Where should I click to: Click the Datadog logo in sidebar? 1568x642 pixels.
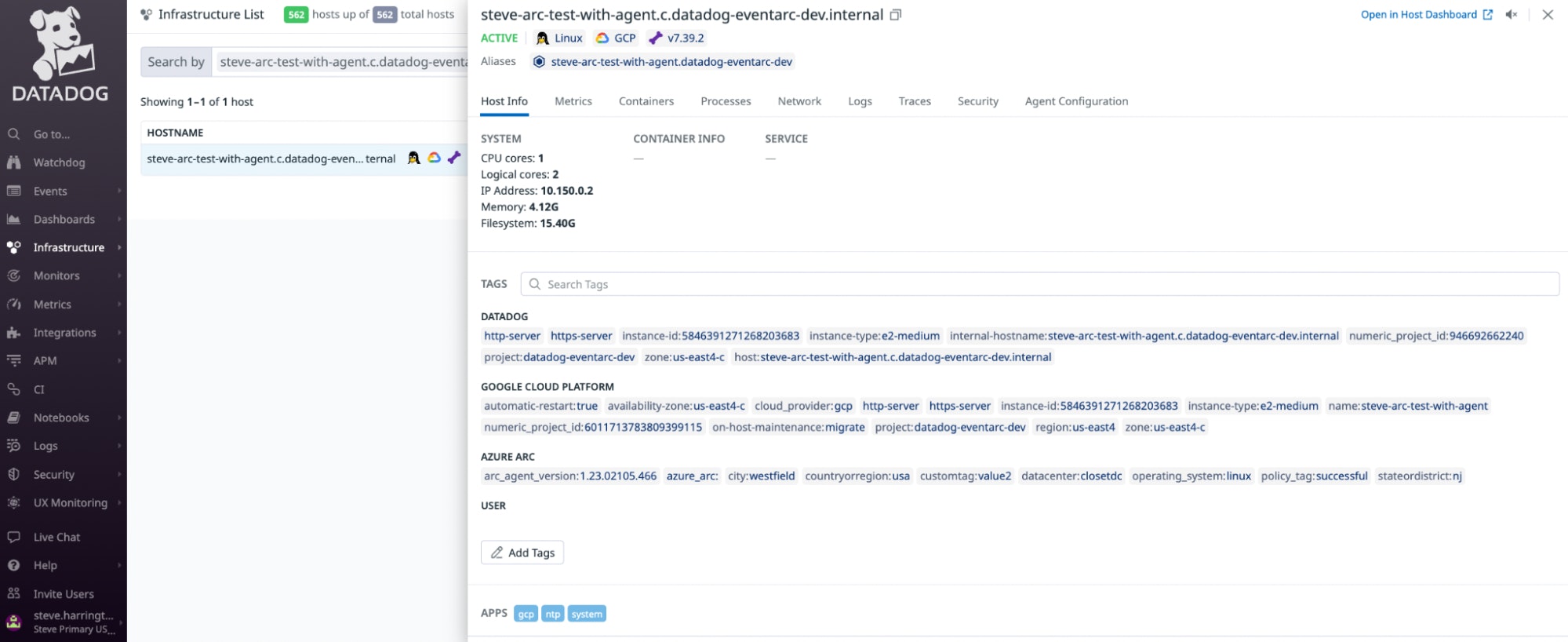pos(61,55)
